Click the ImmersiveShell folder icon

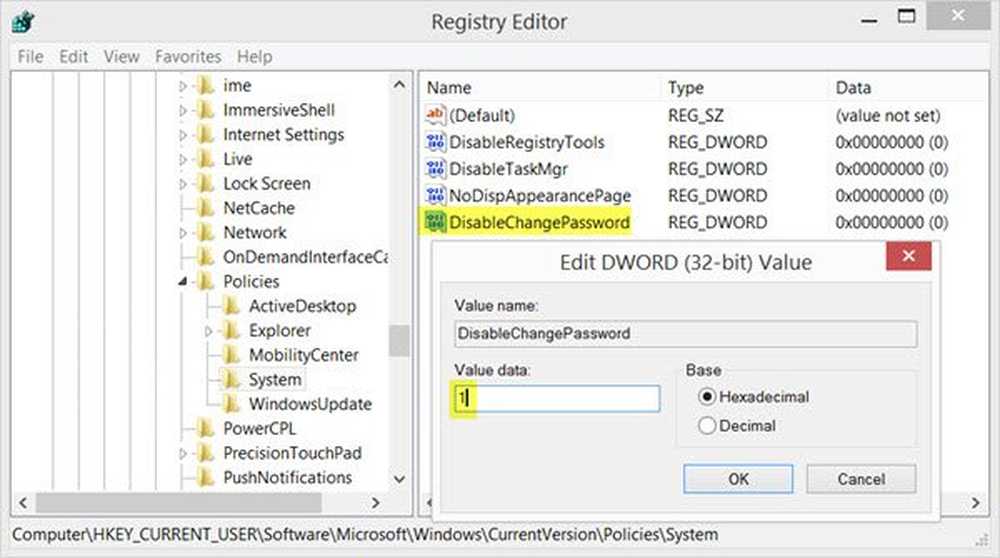205,110
